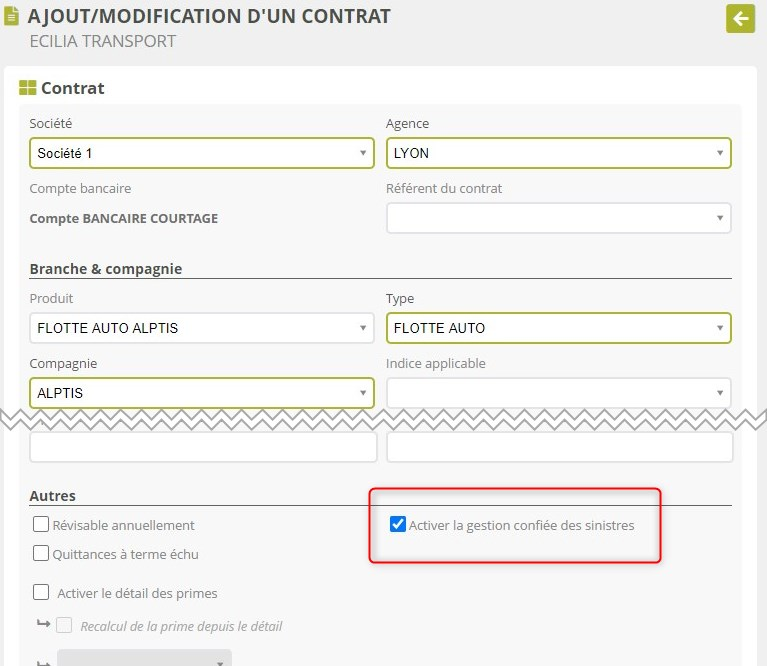Click the empty left text field above Autres
767x666 pixels.
point(203,447)
